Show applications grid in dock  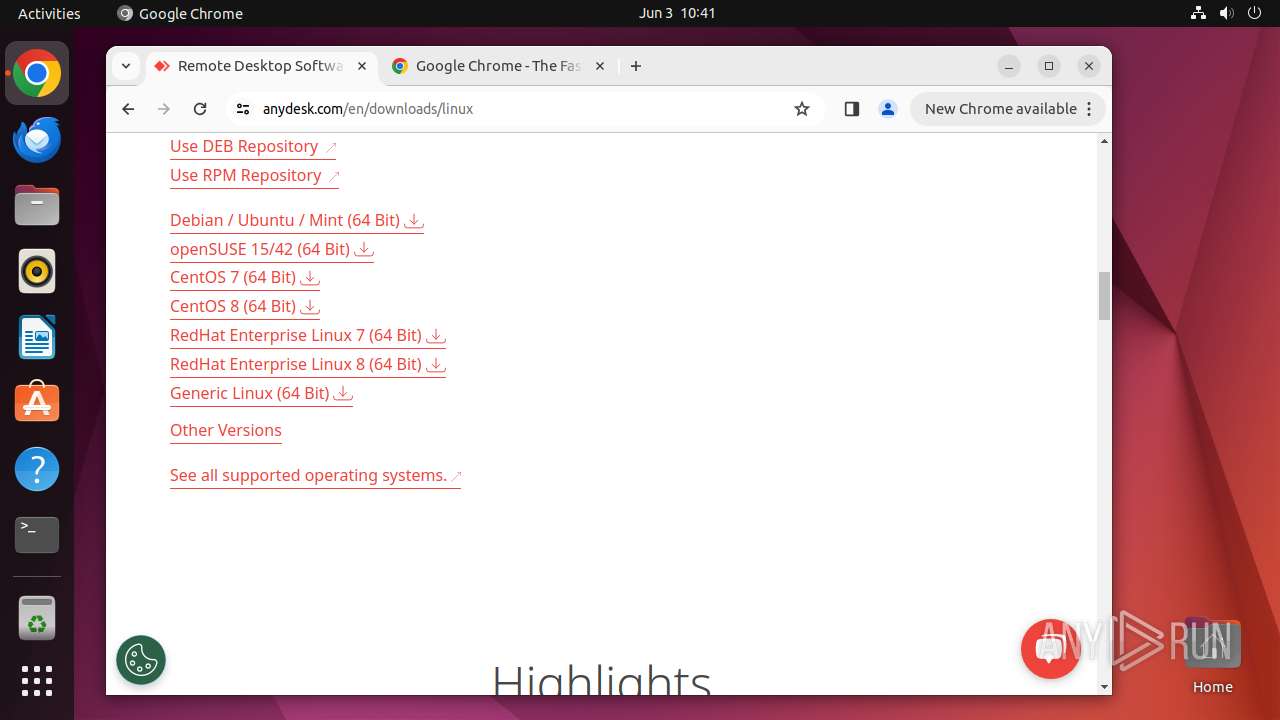pos(37,681)
